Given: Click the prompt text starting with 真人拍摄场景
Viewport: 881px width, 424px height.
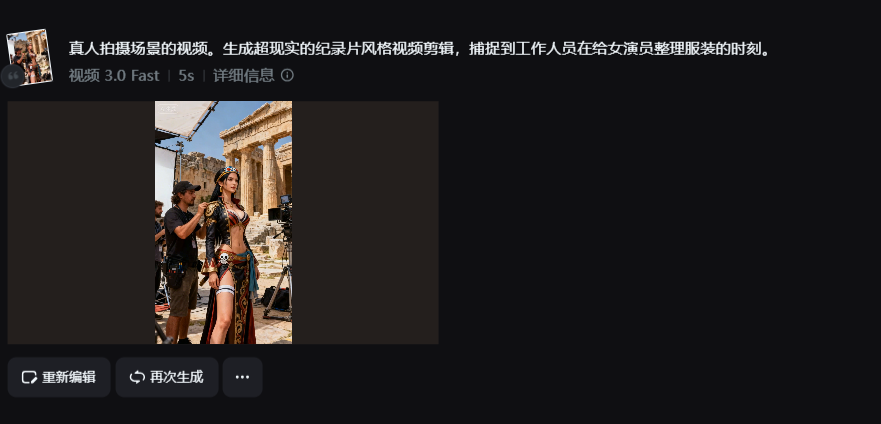Looking at the screenshot, I should [x=420, y=49].
